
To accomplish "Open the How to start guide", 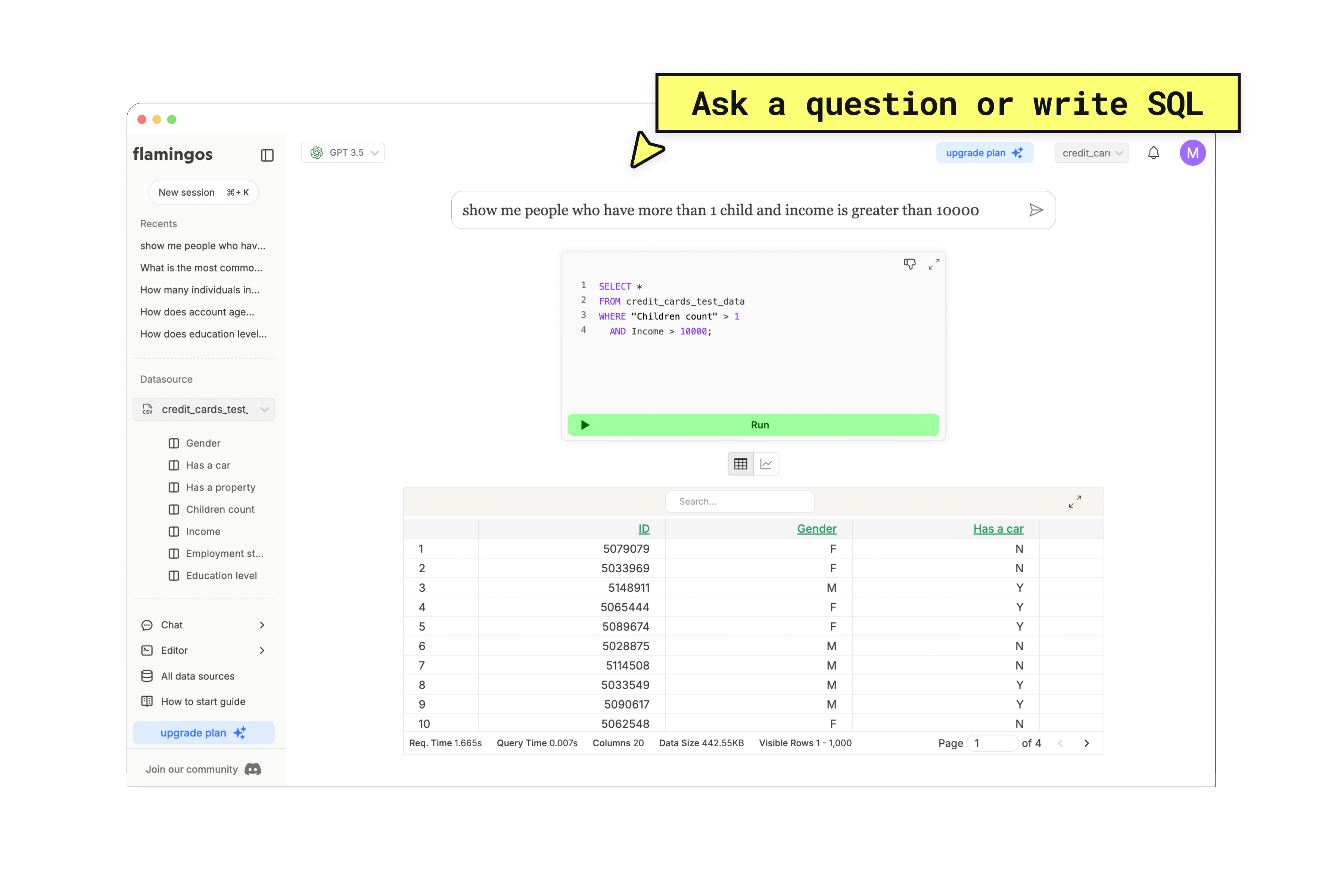I will point(203,701).
